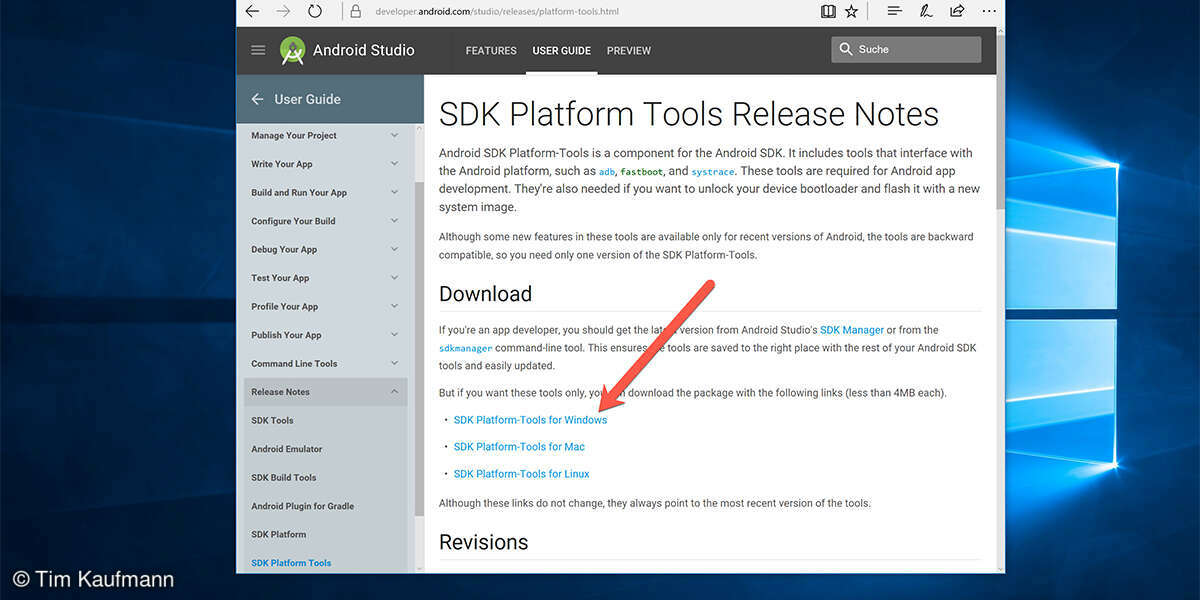
Task: Collapse the Release Notes section chevron
Action: pos(394,392)
